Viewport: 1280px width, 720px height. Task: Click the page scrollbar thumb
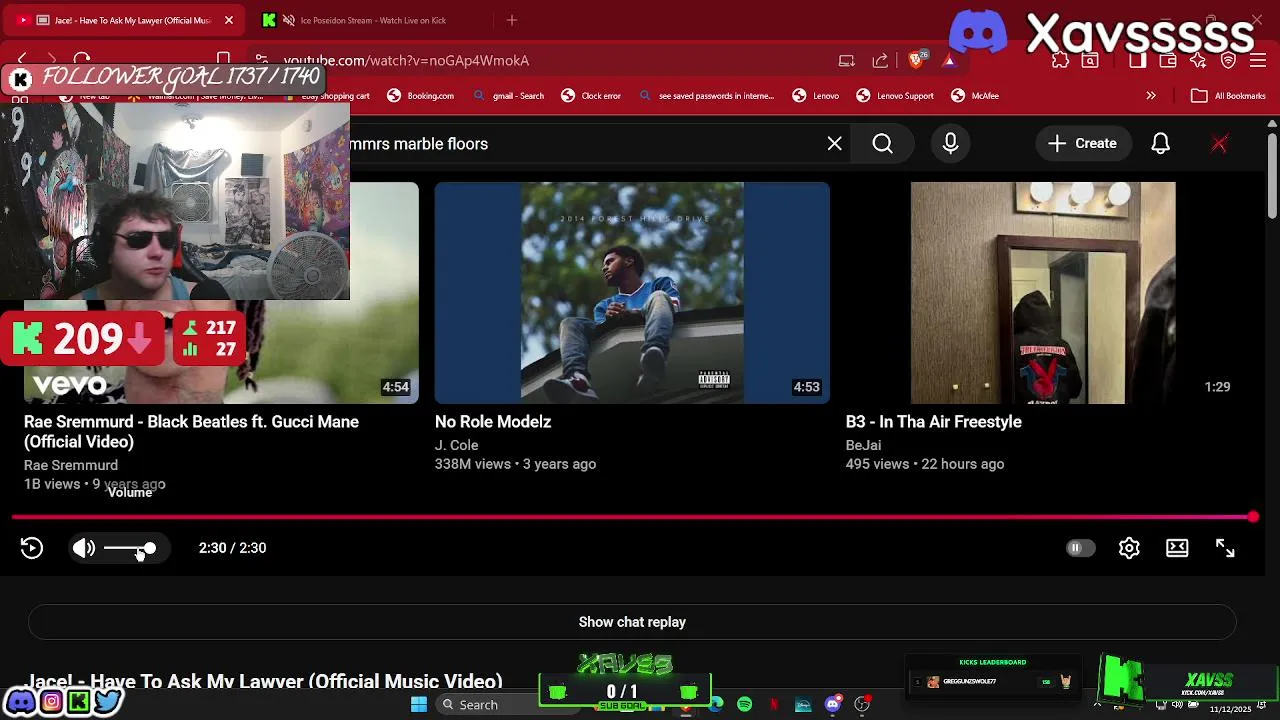pos(1272,175)
